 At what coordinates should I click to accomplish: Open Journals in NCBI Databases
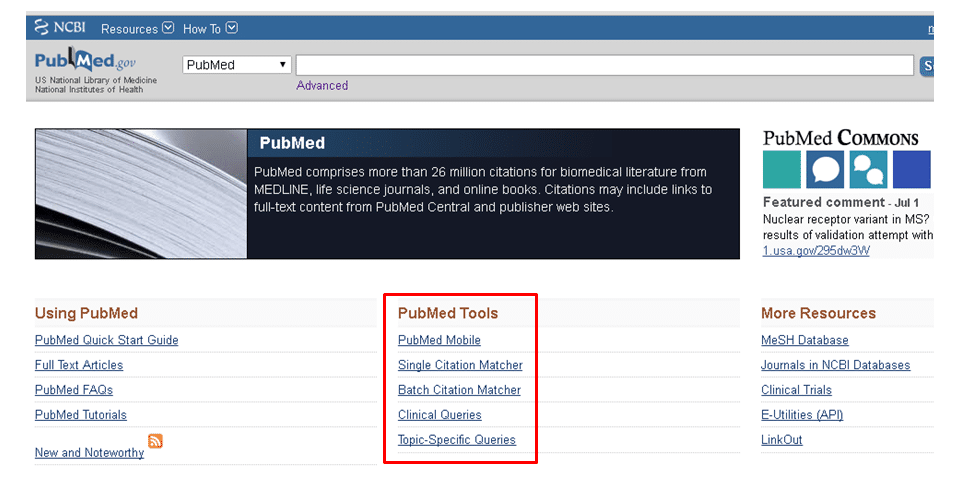836,365
